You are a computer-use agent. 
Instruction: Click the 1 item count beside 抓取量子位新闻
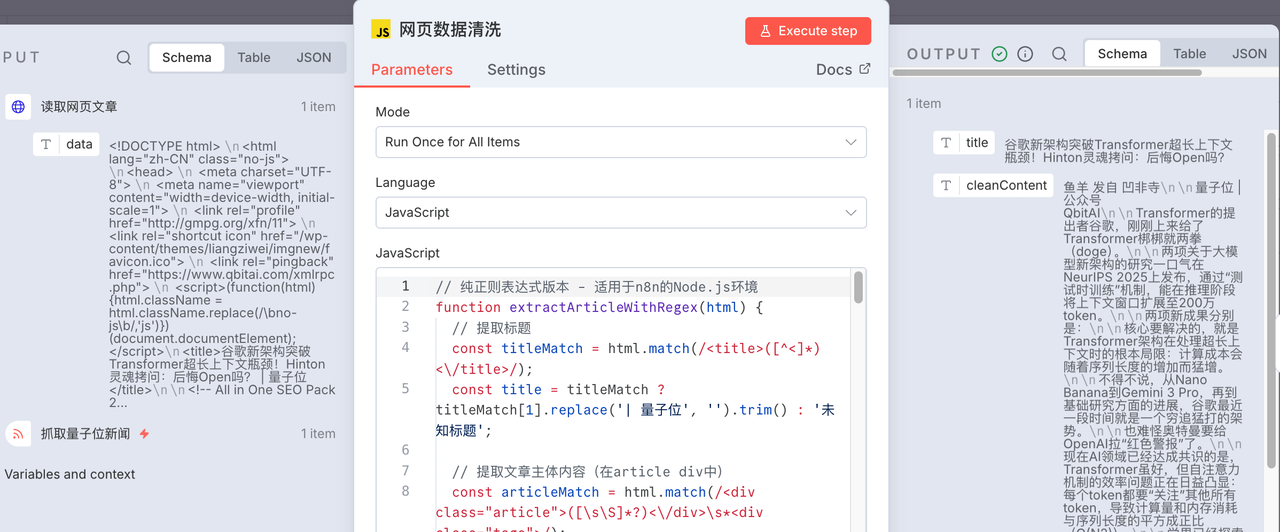pos(318,433)
